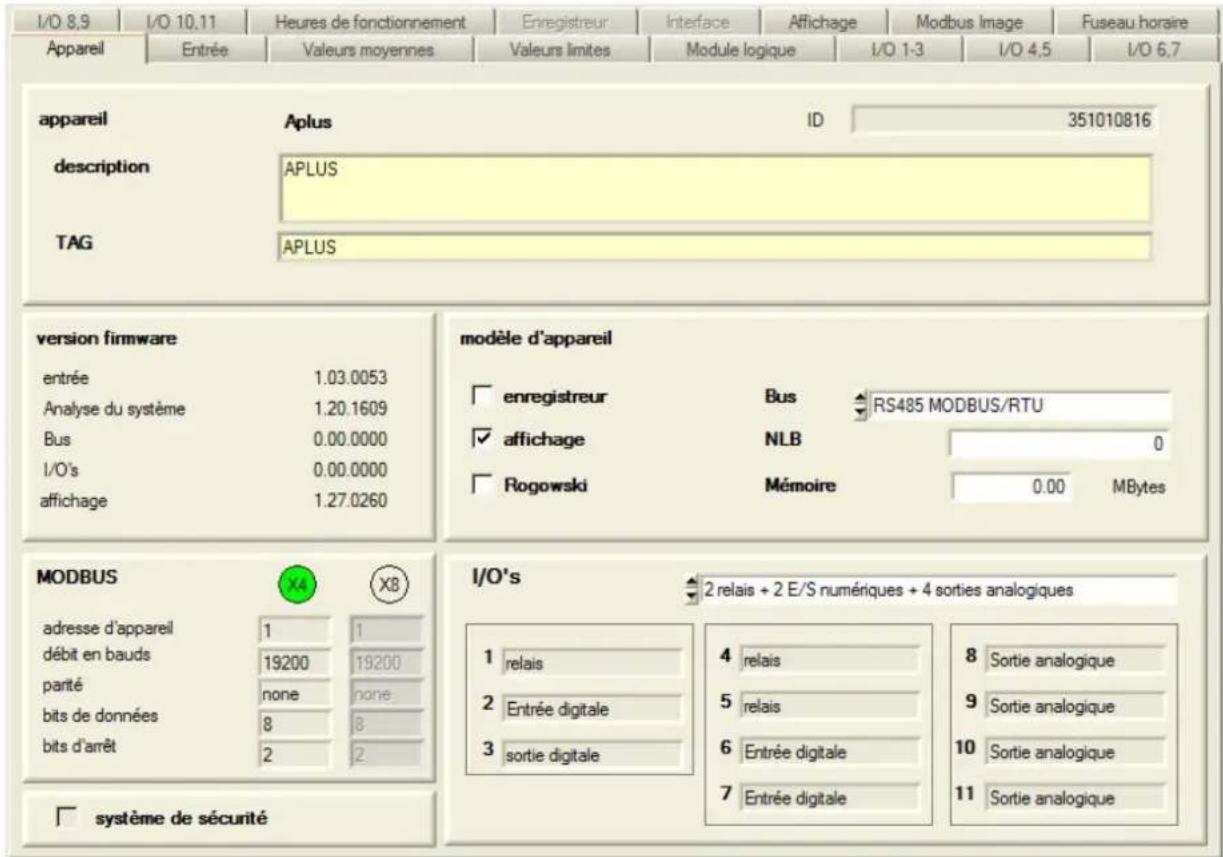
Task: Click X4 bits de données field
Action: pos(293,722)
